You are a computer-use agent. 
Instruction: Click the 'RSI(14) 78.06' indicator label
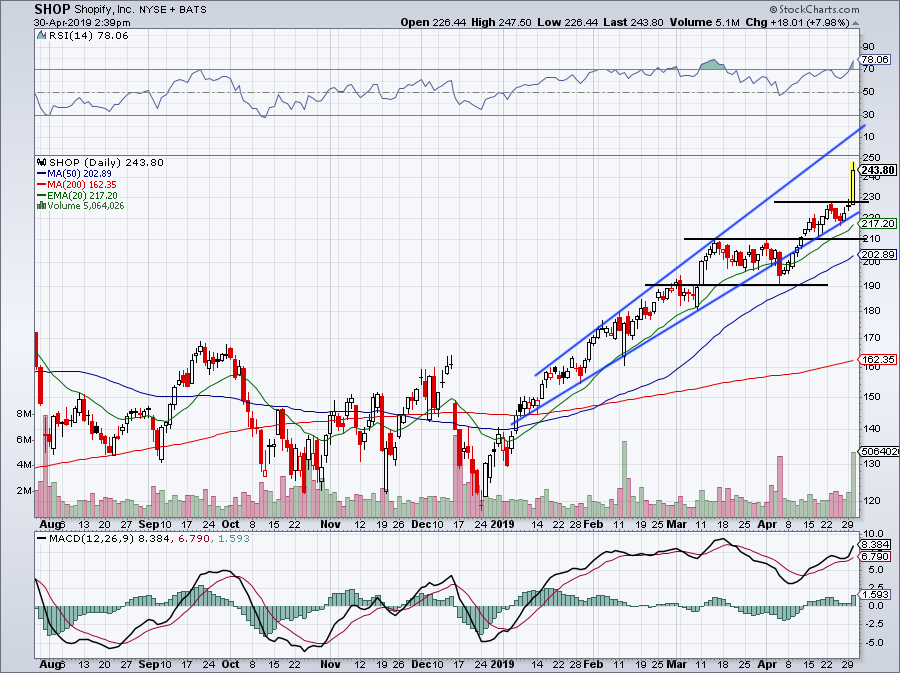88,36
